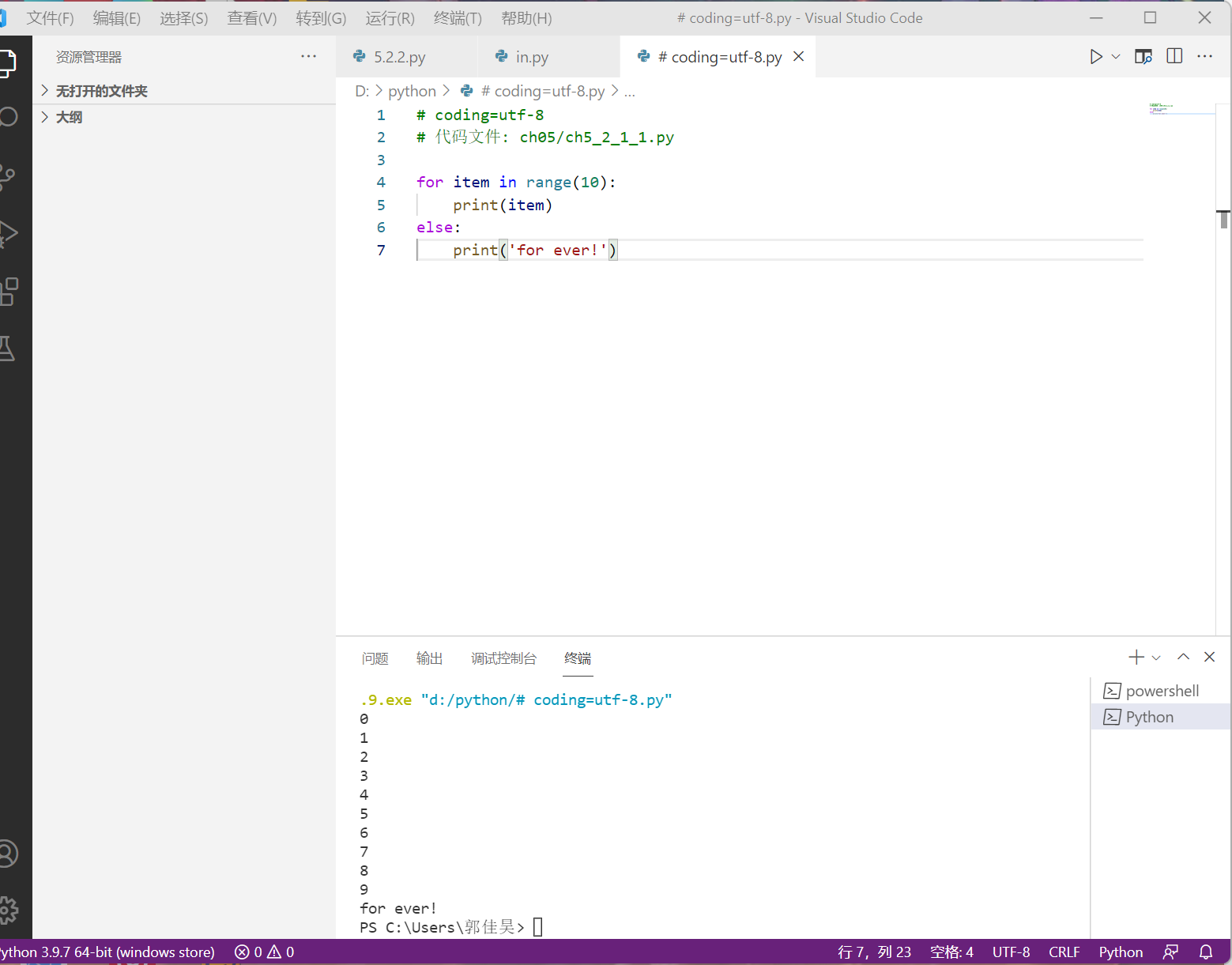The height and width of the screenshot is (965, 1232).
Task: Open the Search view in activity bar
Action: point(8,118)
